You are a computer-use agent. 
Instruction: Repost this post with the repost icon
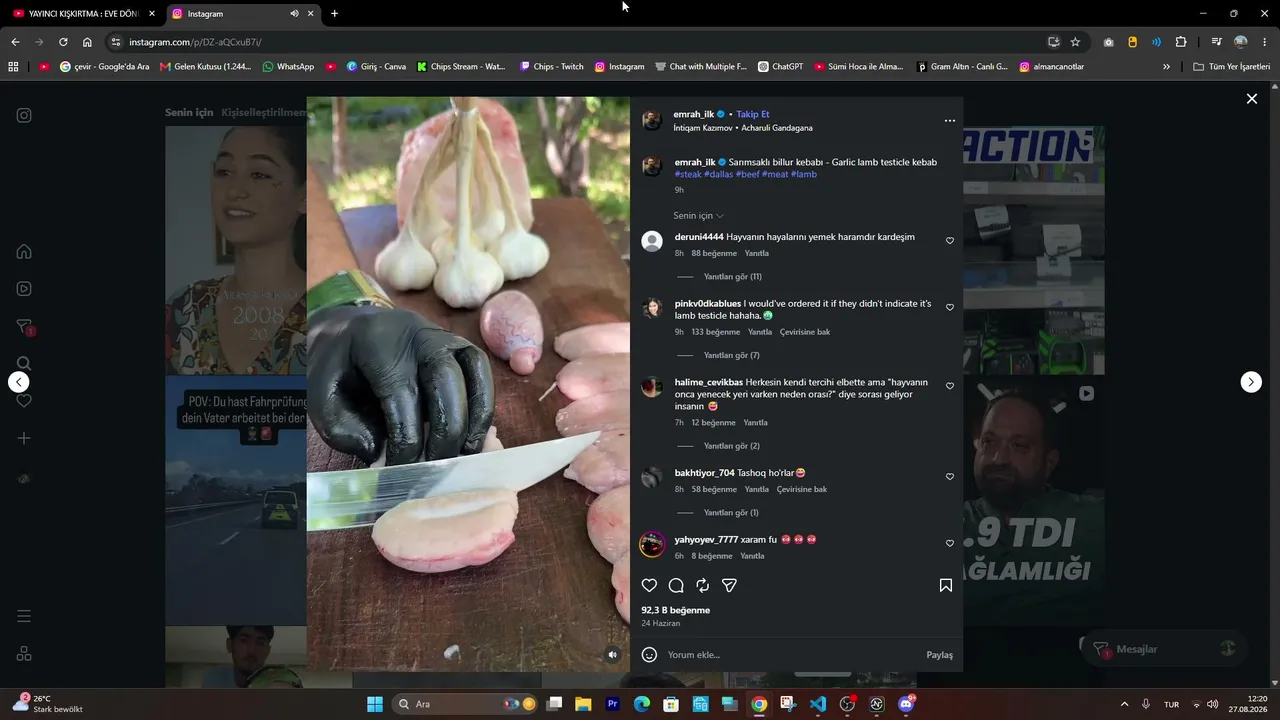click(703, 586)
